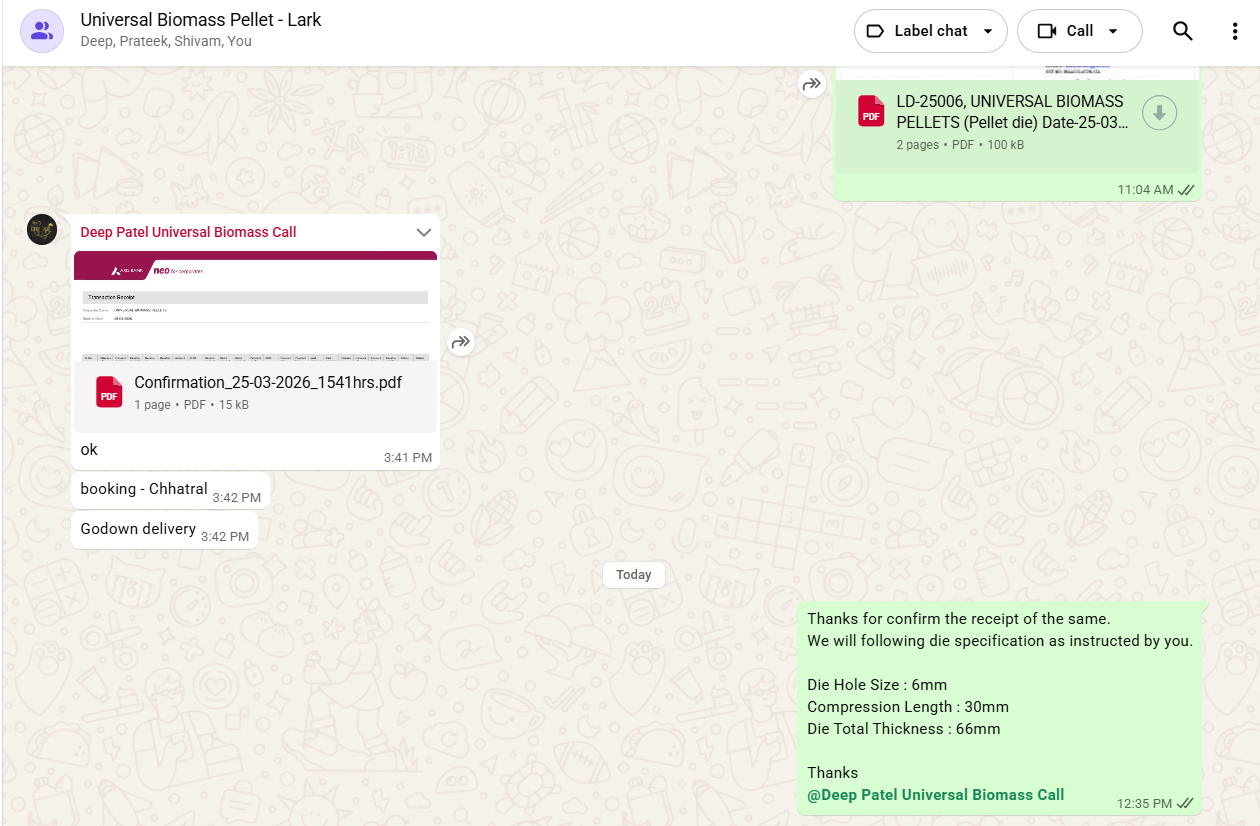Forward the Confirmation PDF message

tap(460, 342)
